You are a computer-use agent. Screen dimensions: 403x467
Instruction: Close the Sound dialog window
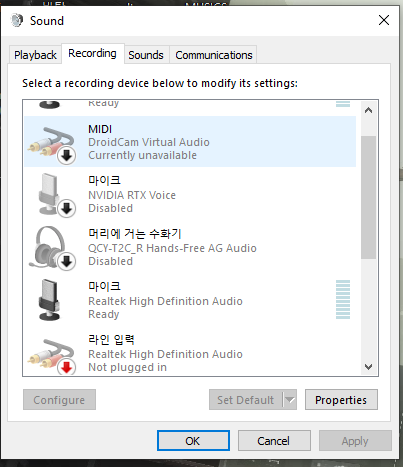click(x=384, y=20)
